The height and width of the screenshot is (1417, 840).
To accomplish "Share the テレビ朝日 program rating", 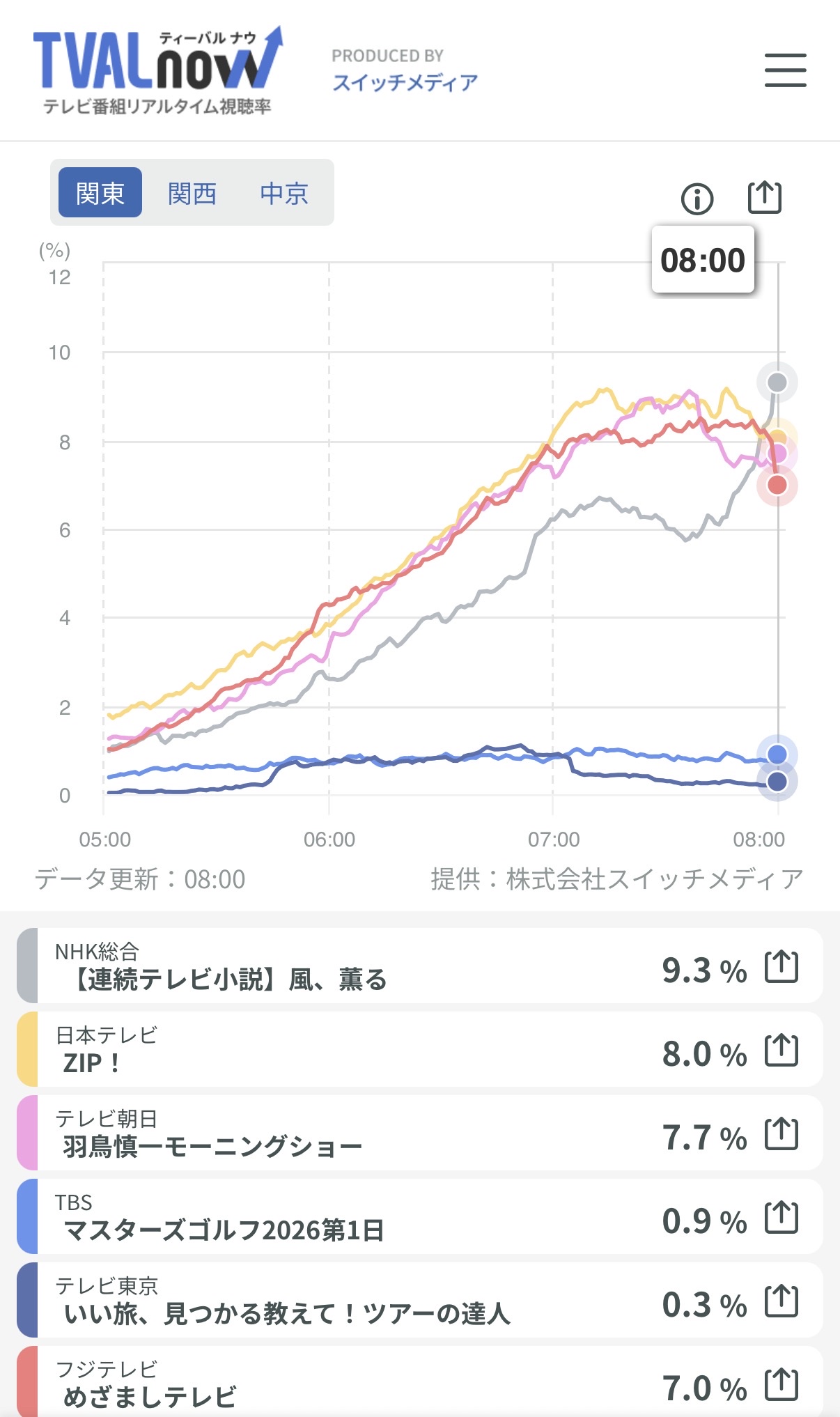I will (x=781, y=1134).
